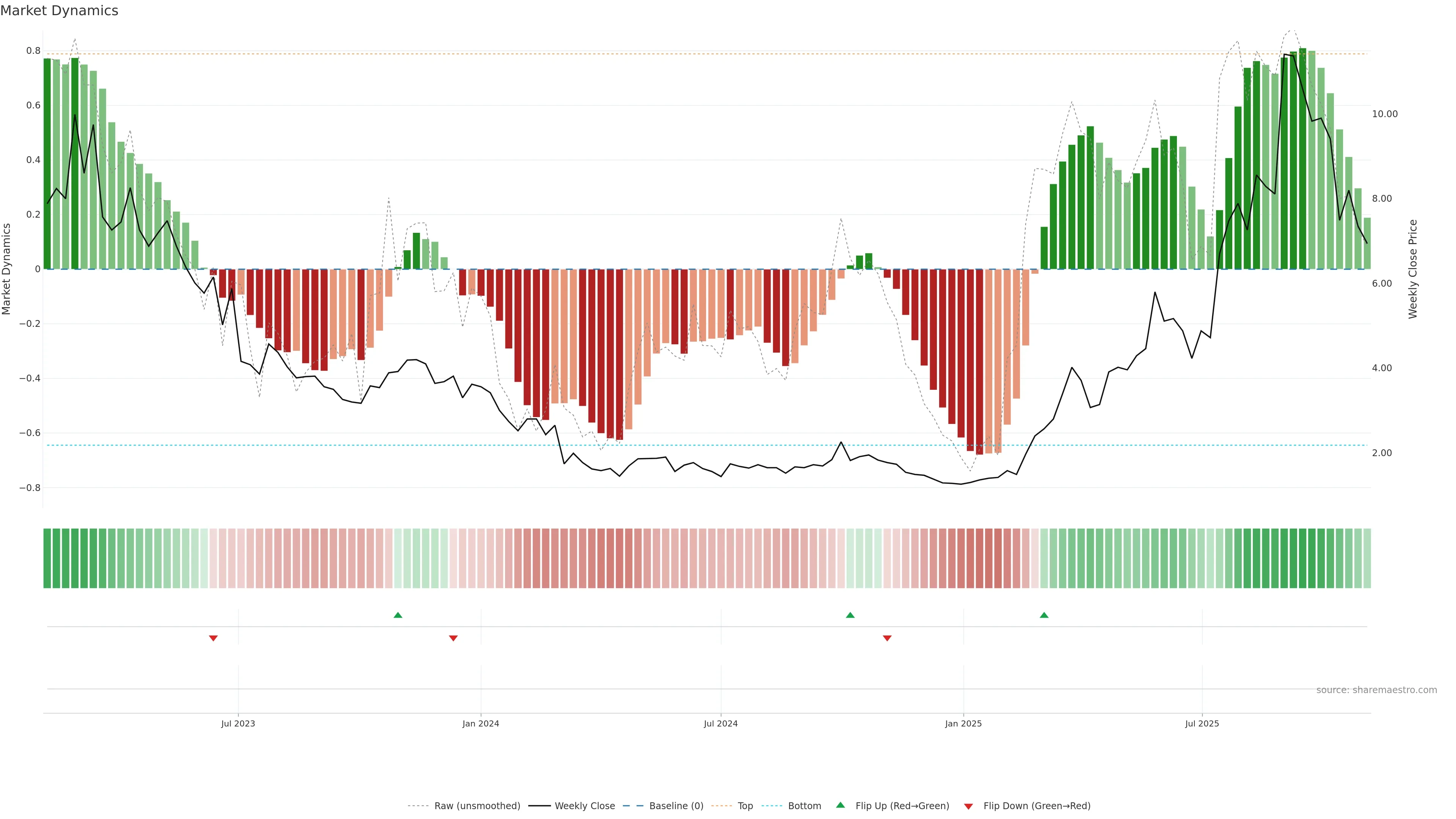Click the last green flip-up triangle marker
Viewport: 1456px width, 819px height.
coord(1044,615)
